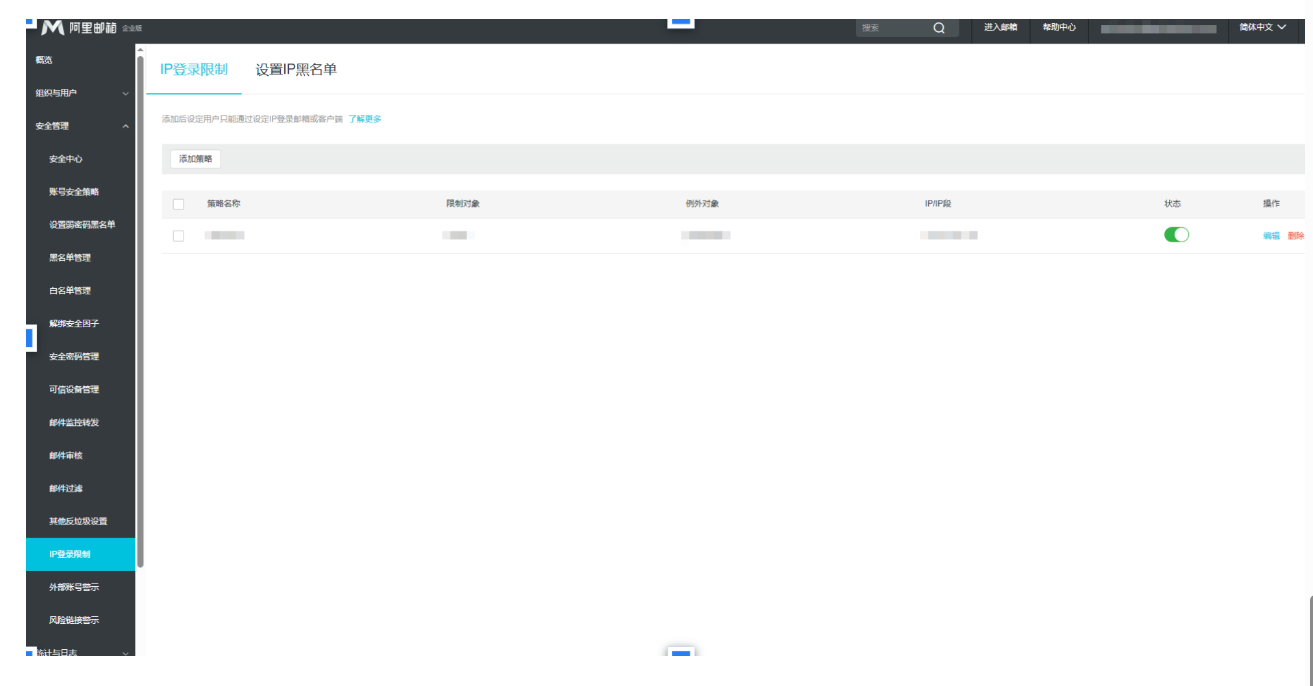The image size is (1313, 686).
Task: Click the Alibaba Mail logo icon
Action: [53, 28]
